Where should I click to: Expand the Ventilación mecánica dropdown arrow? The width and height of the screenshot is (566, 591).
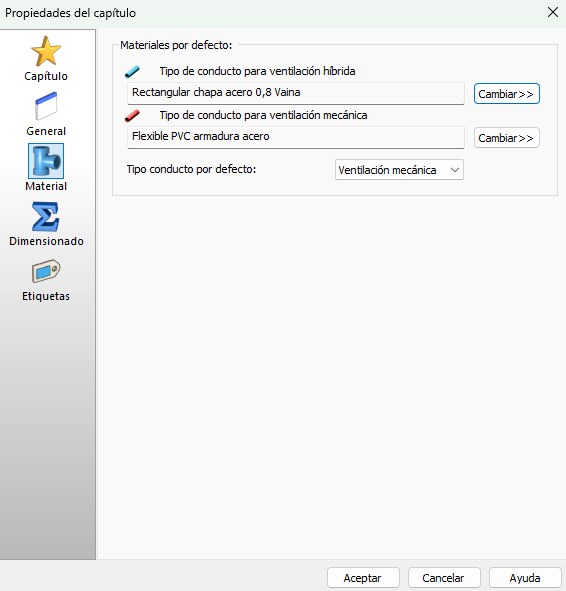[455, 170]
